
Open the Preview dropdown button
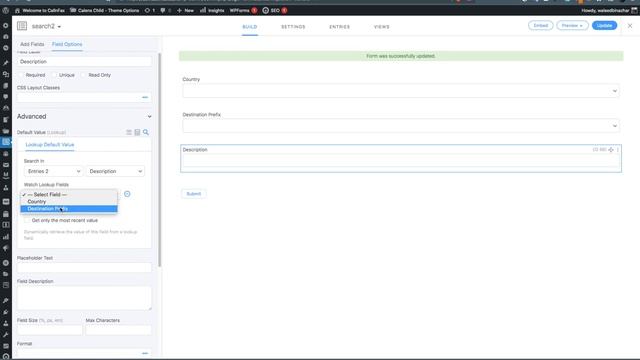pyautogui.click(x=572, y=25)
